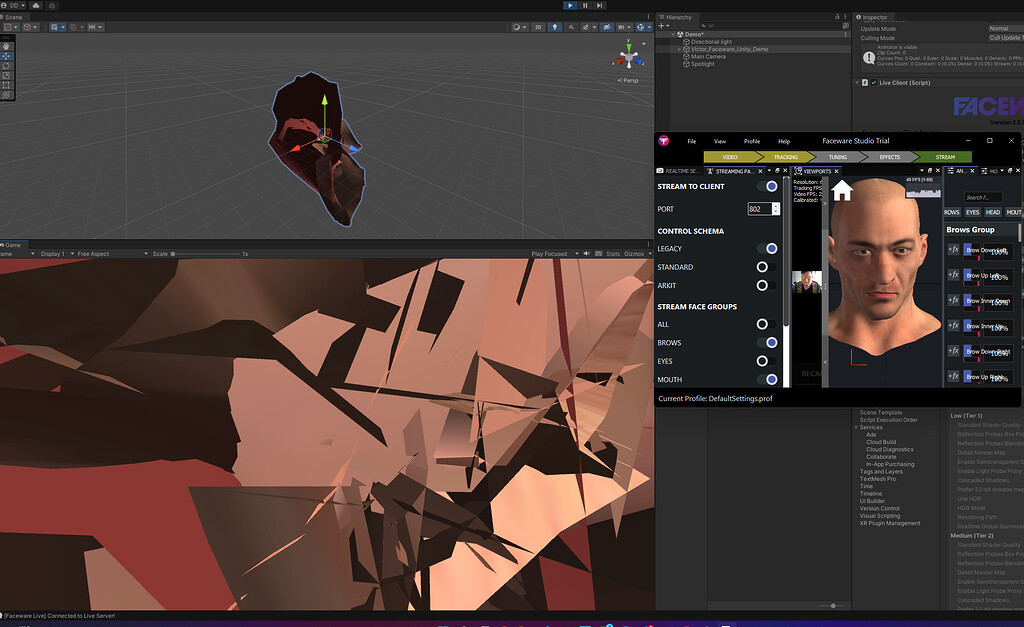Open the Update Mode dropdown in the Inspector

point(999,28)
